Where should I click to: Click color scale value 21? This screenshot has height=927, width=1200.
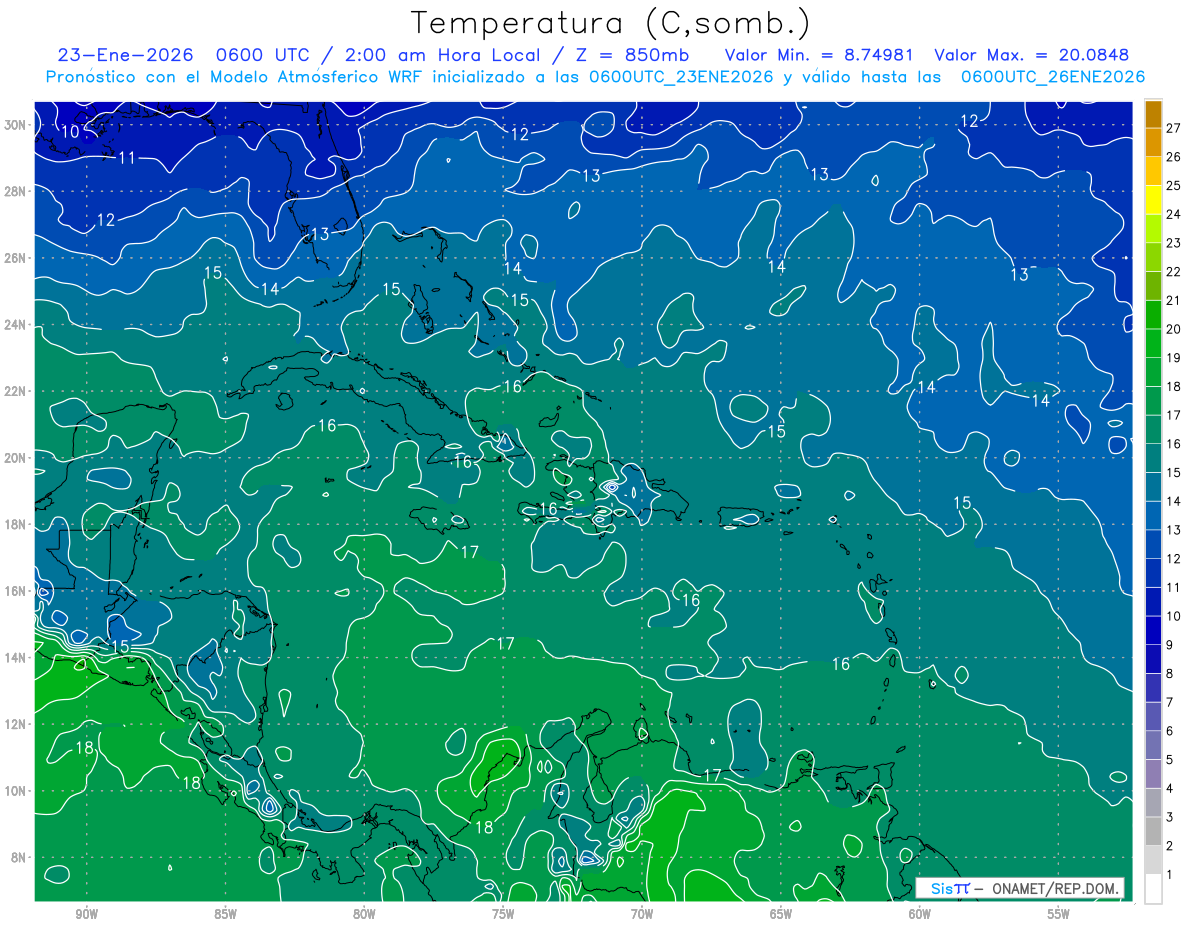(1174, 300)
